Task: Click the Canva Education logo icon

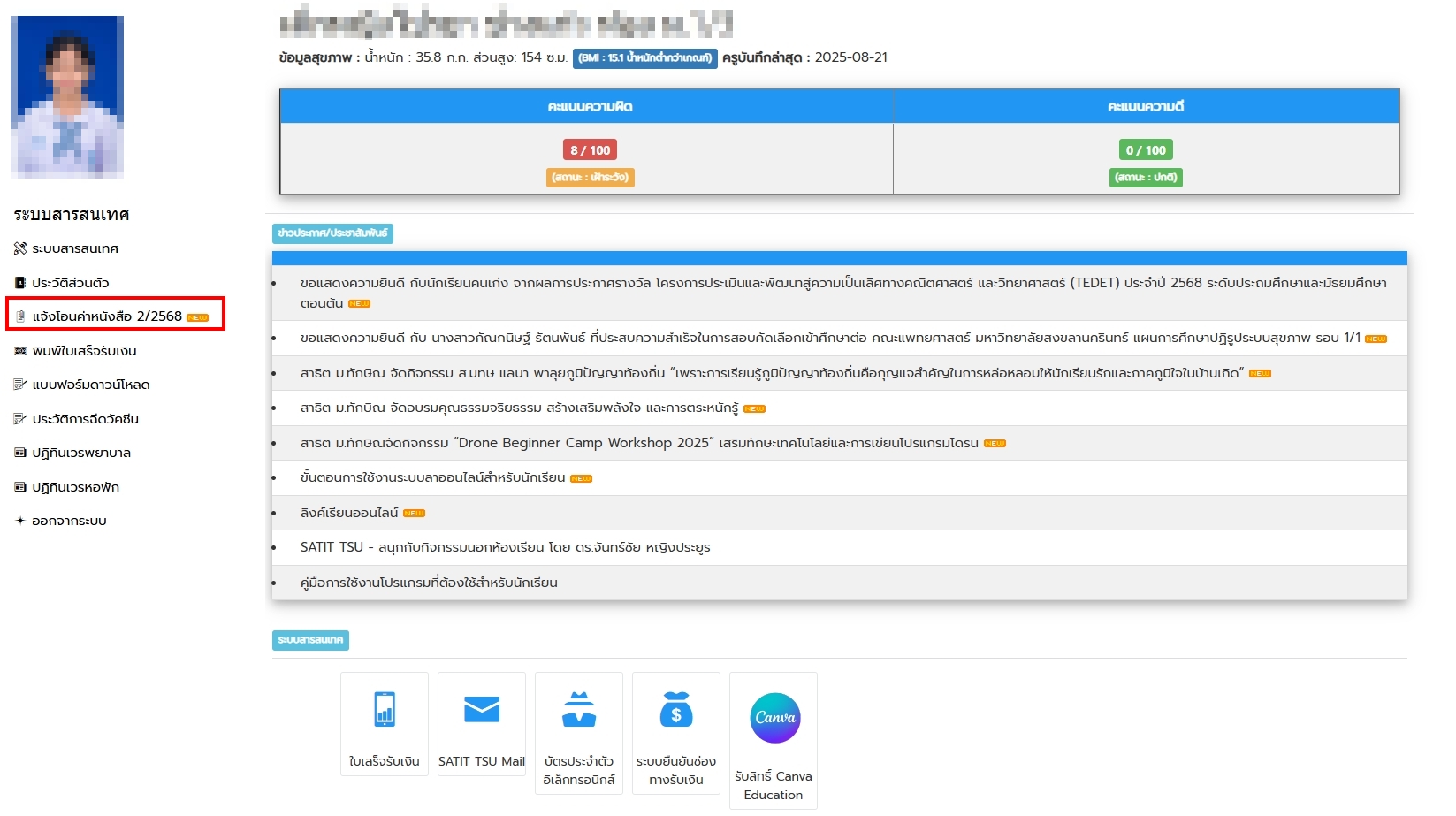Action: (x=774, y=718)
